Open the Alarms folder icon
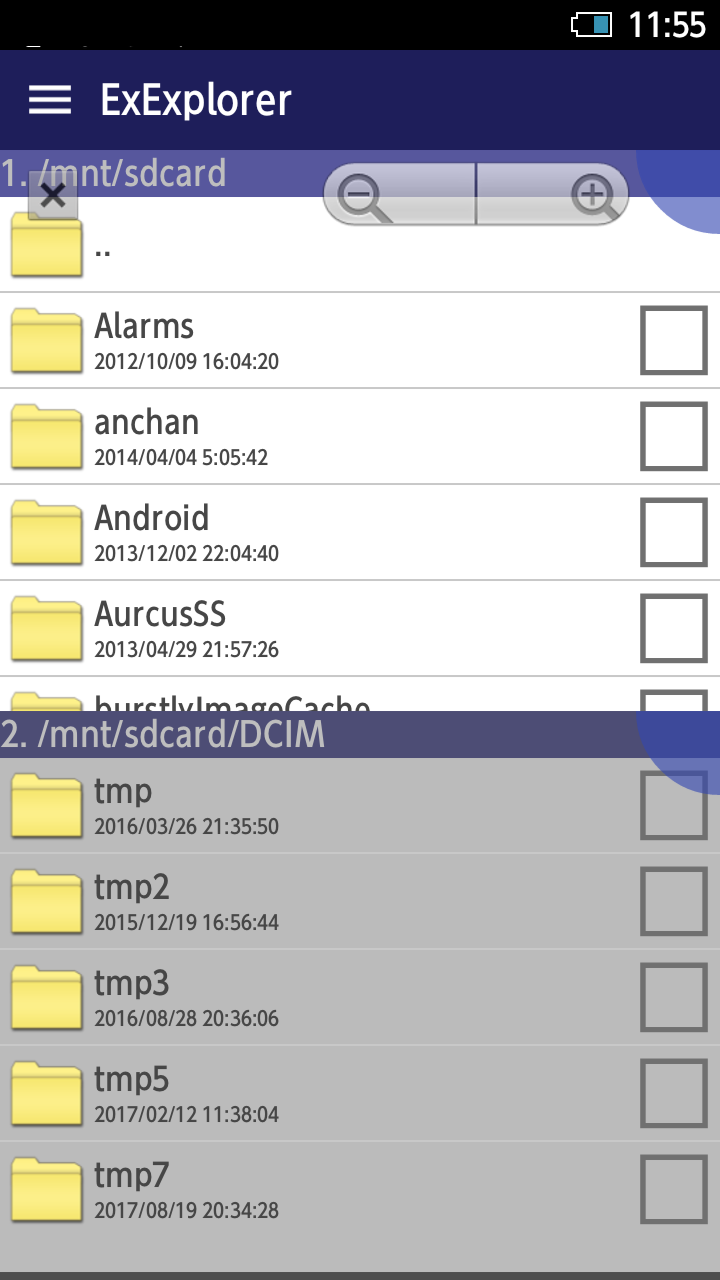720x1280 pixels. [x=46, y=341]
